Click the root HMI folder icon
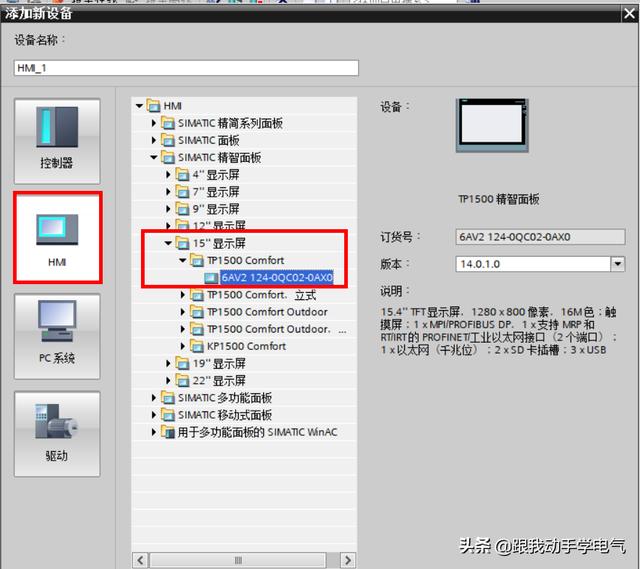 click(153, 105)
